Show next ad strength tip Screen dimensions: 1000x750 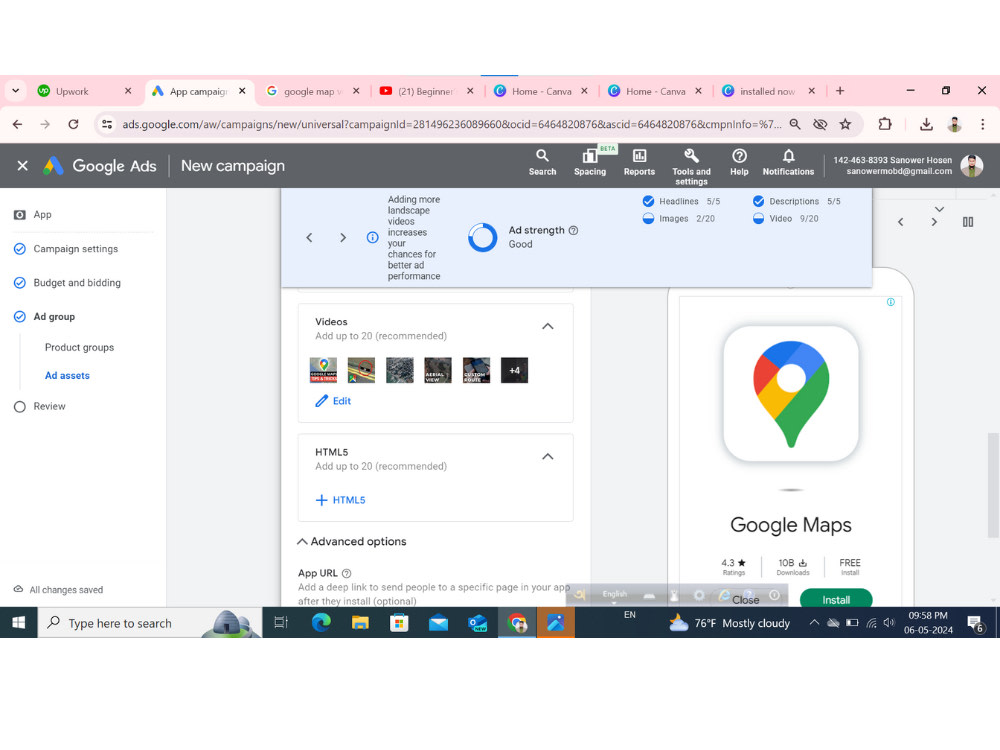343,238
